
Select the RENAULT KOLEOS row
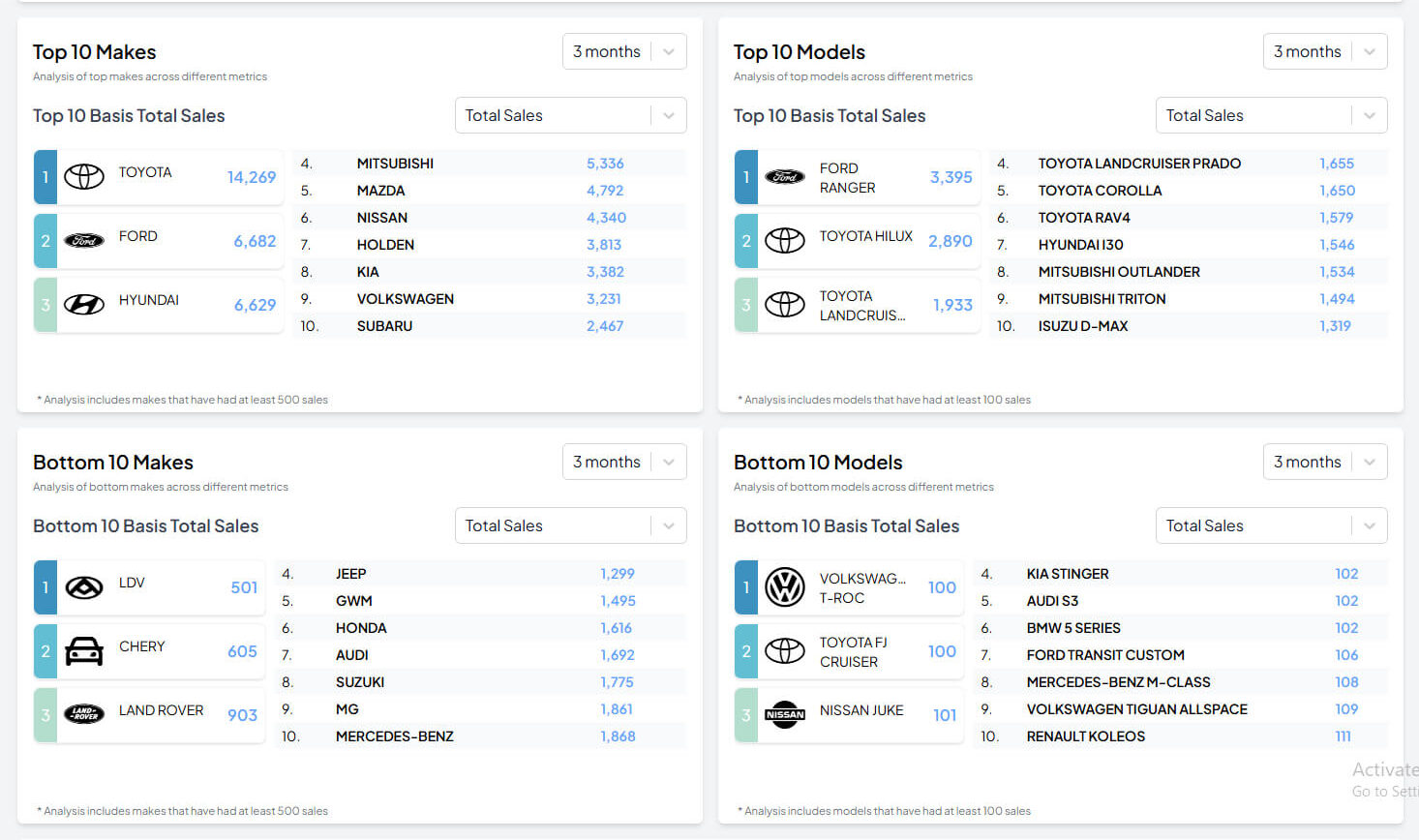click(1180, 736)
